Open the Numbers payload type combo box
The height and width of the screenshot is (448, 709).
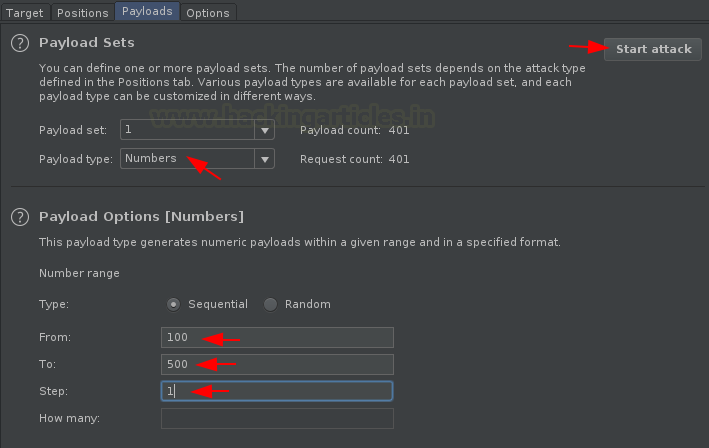(x=197, y=159)
